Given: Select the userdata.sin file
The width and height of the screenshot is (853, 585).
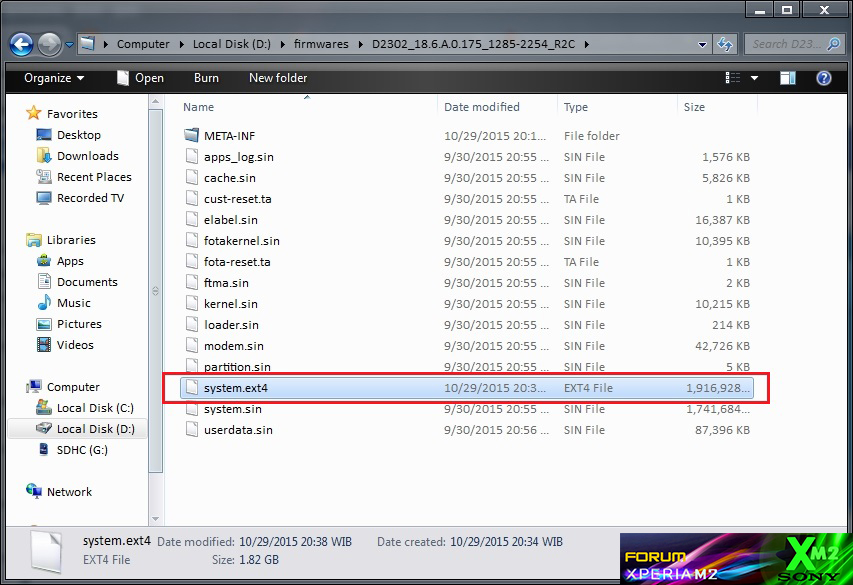Looking at the screenshot, I should pos(240,429).
